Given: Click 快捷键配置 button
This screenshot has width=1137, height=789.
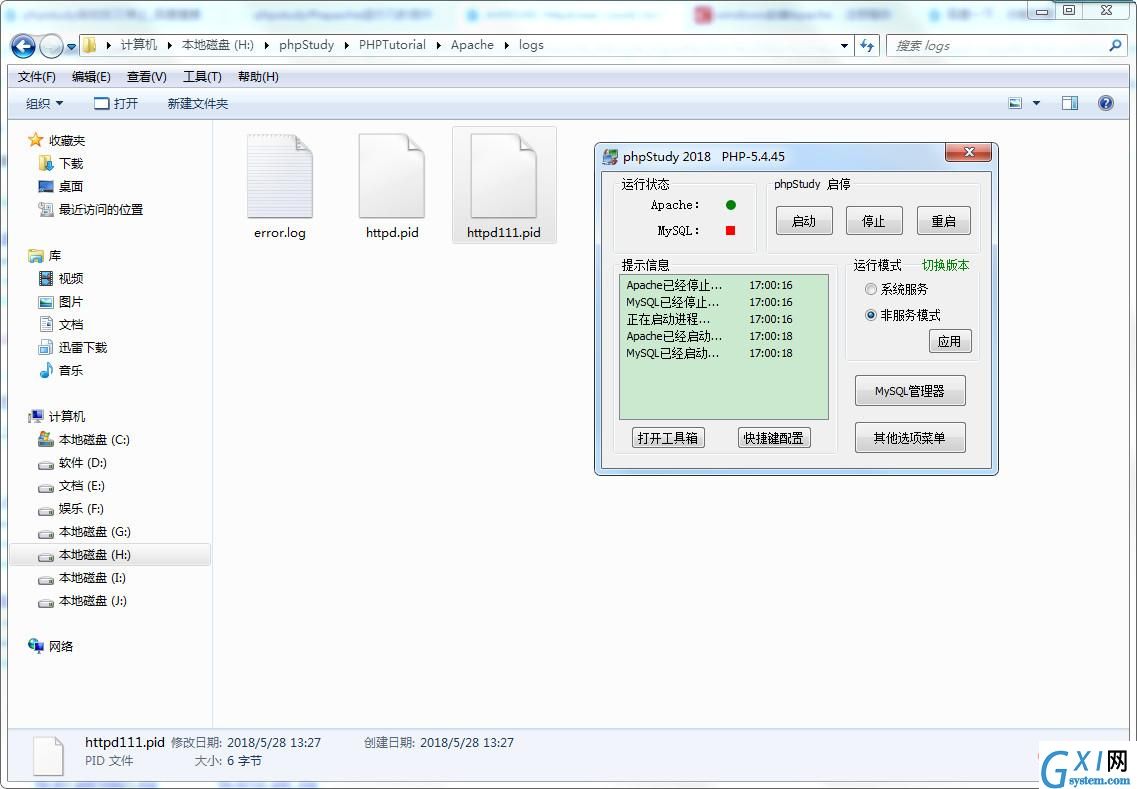Looking at the screenshot, I should point(774,438).
